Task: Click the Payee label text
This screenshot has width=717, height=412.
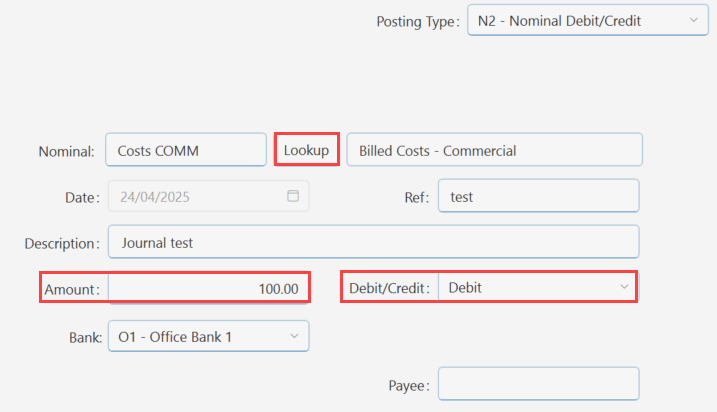Action: pyautogui.click(x=409, y=385)
